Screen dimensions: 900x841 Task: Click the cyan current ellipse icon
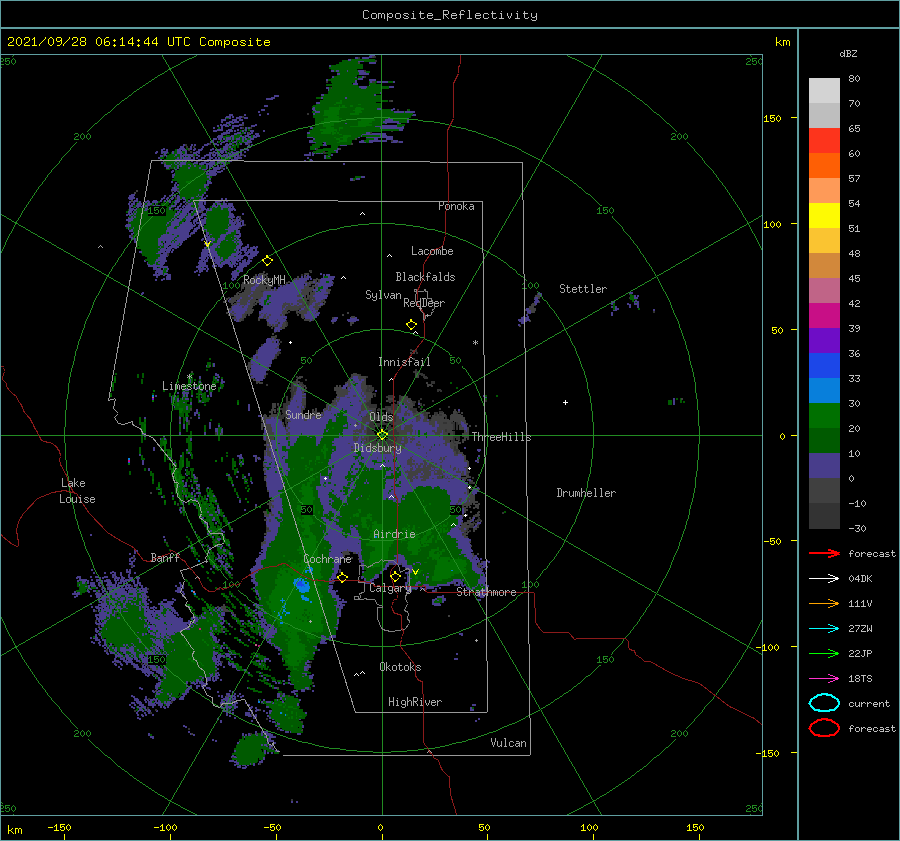point(824,703)
